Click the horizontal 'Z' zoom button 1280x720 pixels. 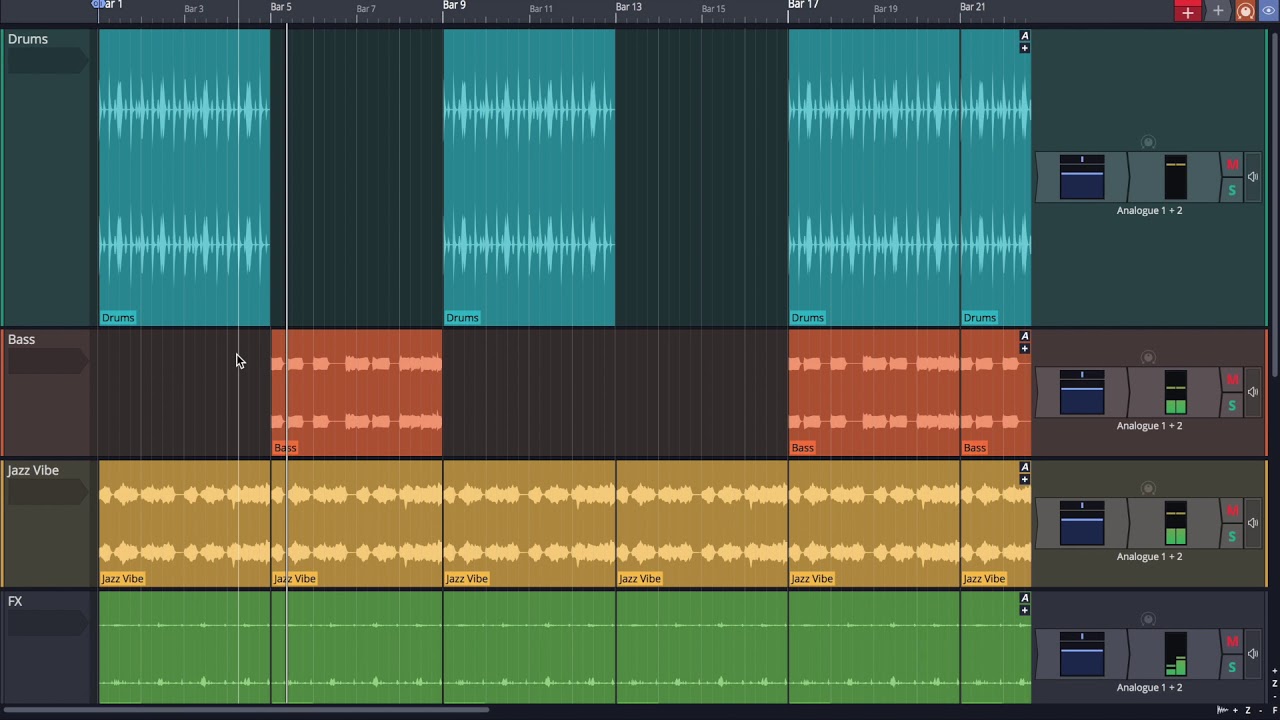[x=1247, y=711]
